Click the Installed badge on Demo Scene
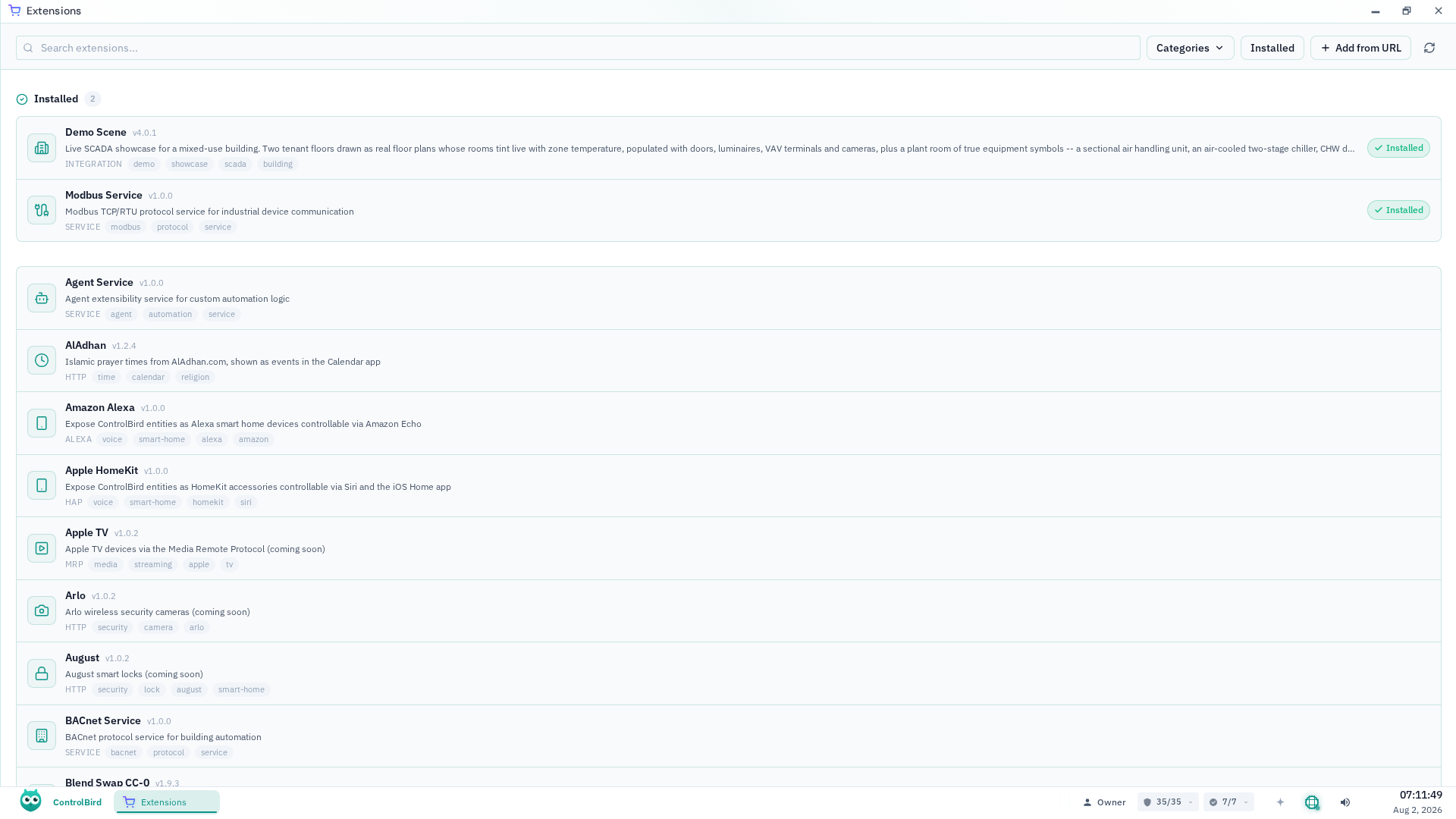This screenshot has width=1456, height=819. point(1398,148)
